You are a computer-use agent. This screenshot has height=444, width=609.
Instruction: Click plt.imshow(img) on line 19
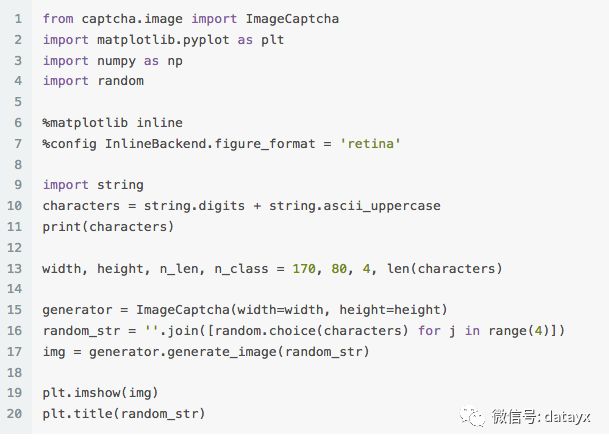click(101, 393)
